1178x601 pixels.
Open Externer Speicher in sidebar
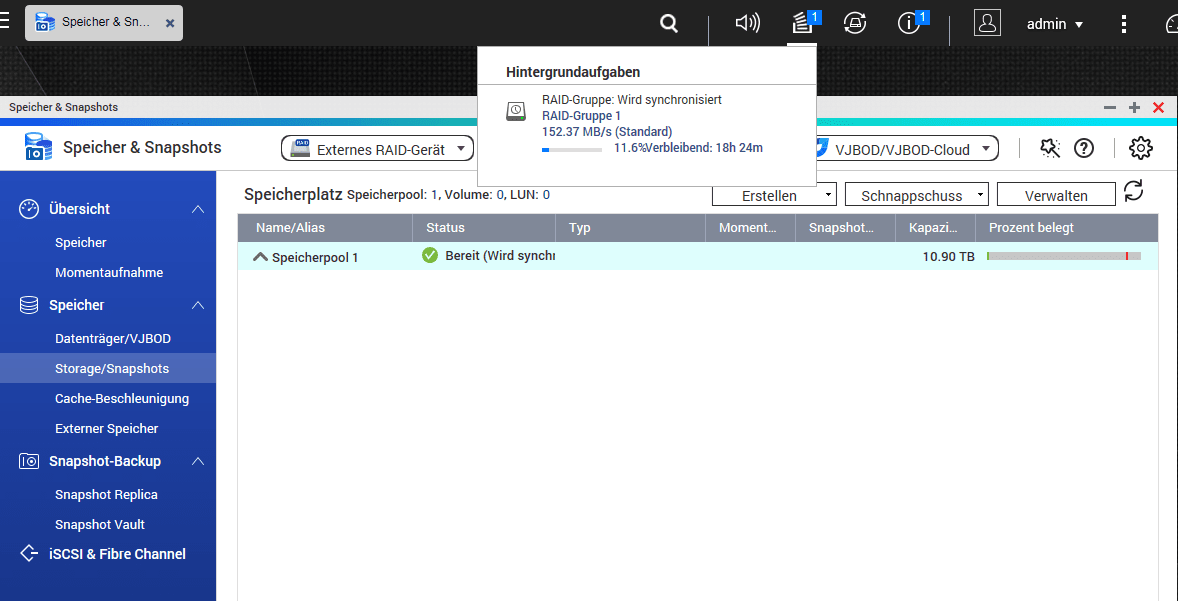tap(107, 429)
